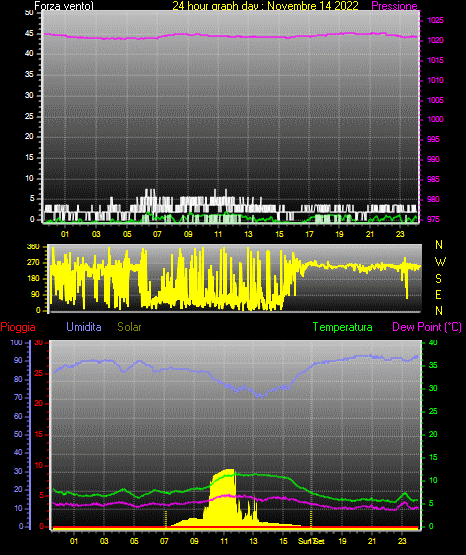This screenshot has height=555, width=466.
Task: Click hour 07 on the wind graph axis
Action: tap(157, 234)
